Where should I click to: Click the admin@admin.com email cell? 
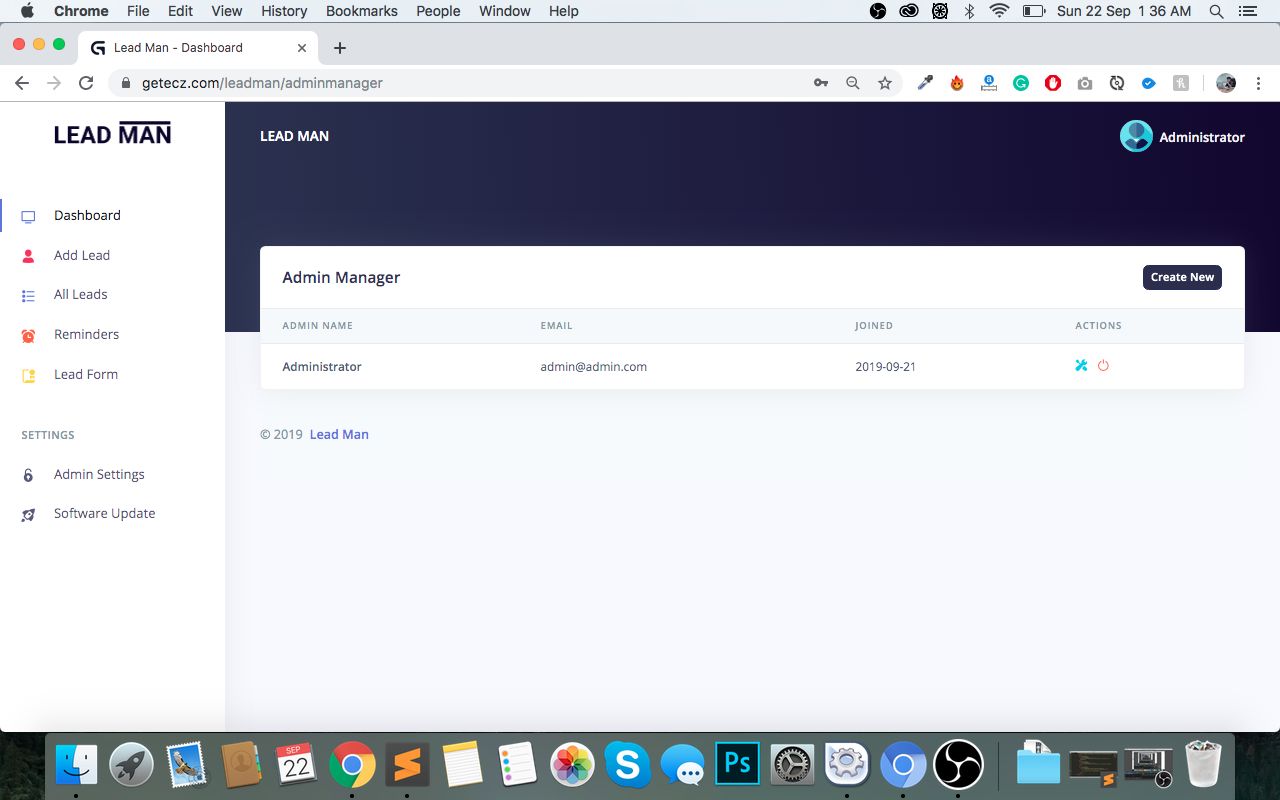(594, 367)
